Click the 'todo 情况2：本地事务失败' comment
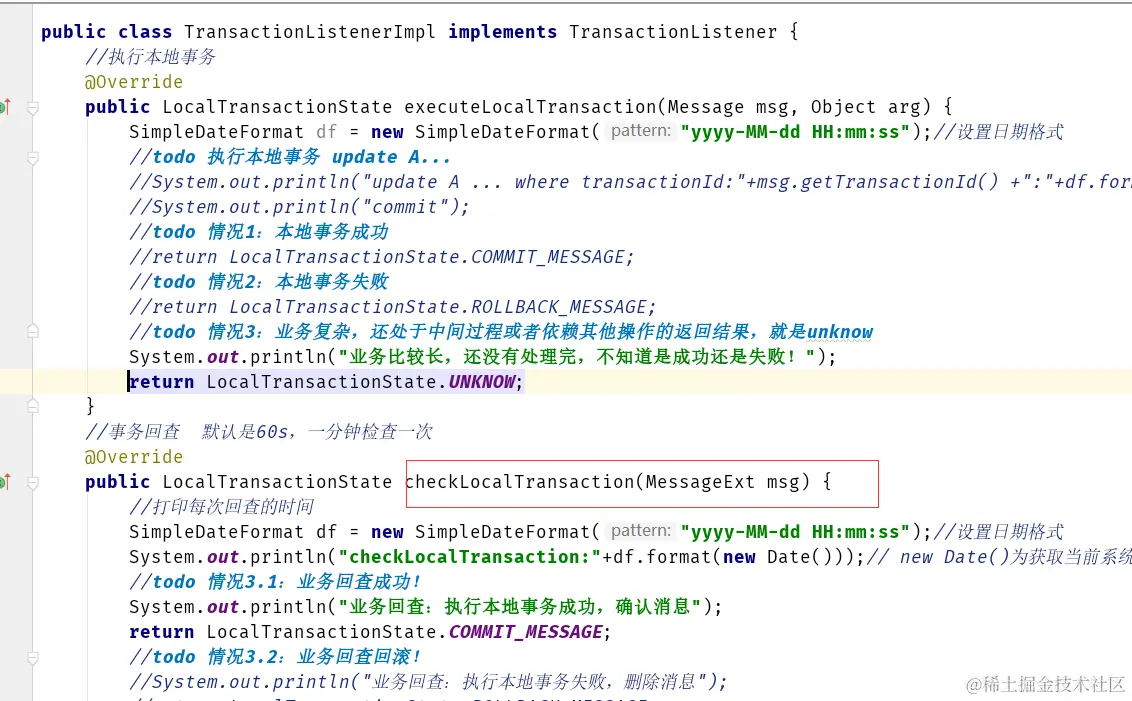Image resolution: width=1132 pixels, height=701 pixels. (258, 282)
